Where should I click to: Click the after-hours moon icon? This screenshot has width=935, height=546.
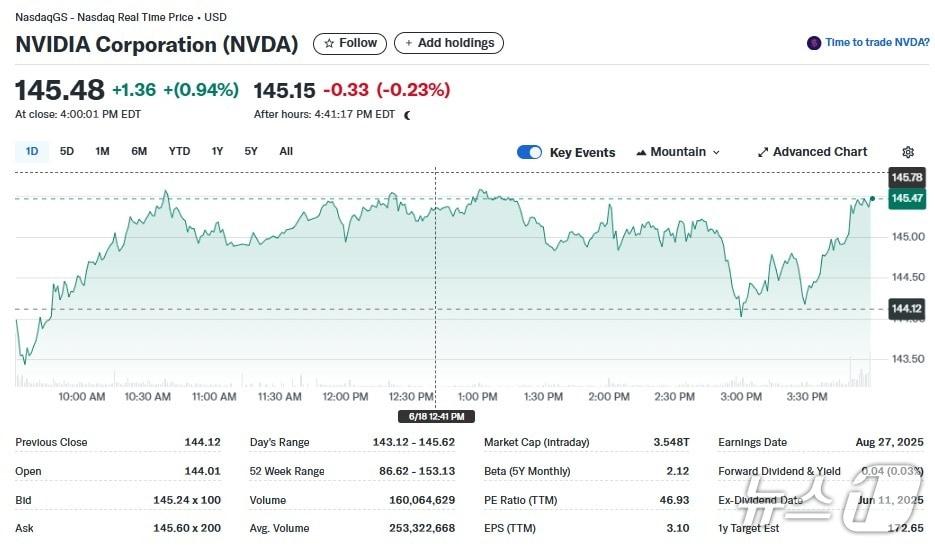(407, 115)
